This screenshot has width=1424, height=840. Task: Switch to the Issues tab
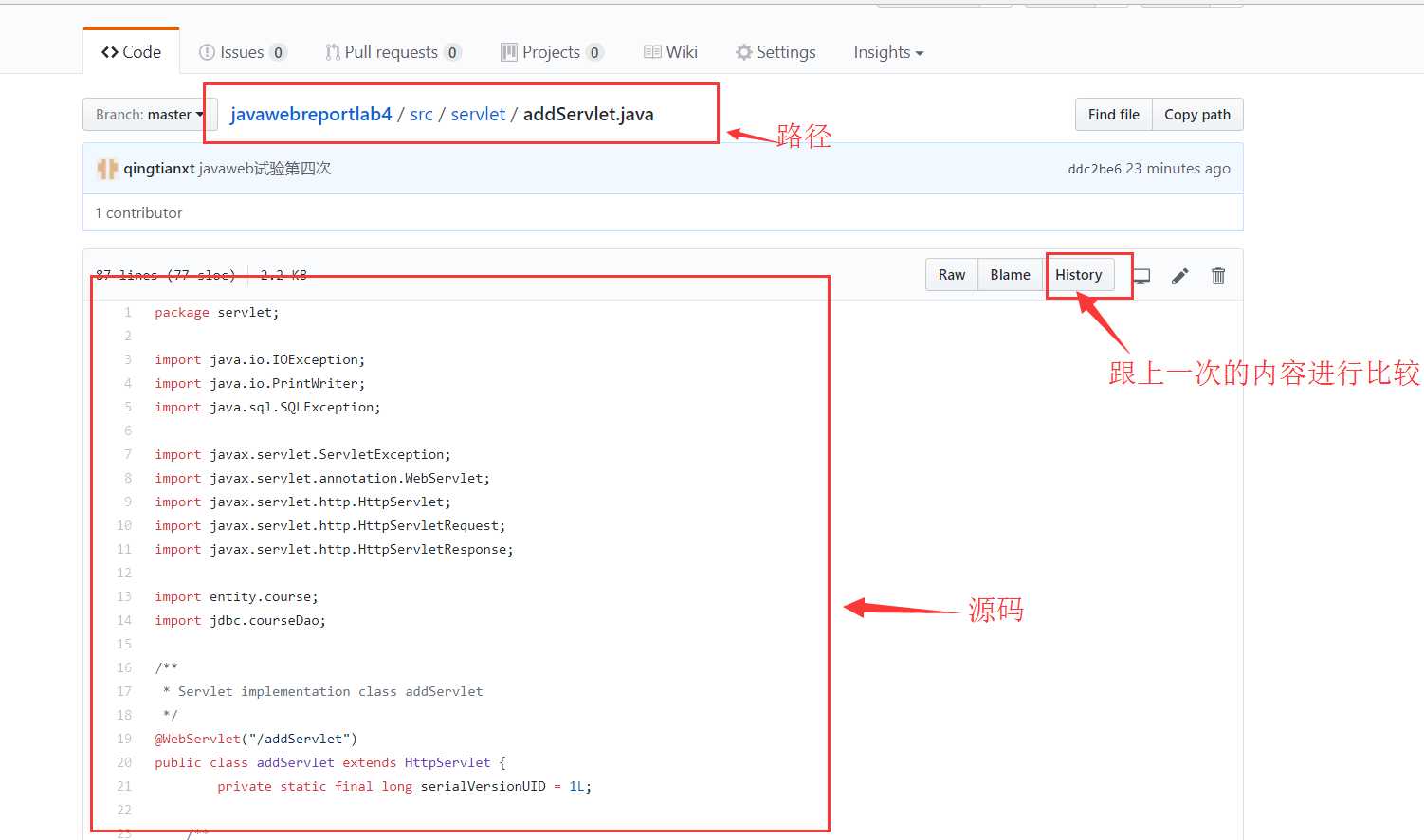pos(242,52)
